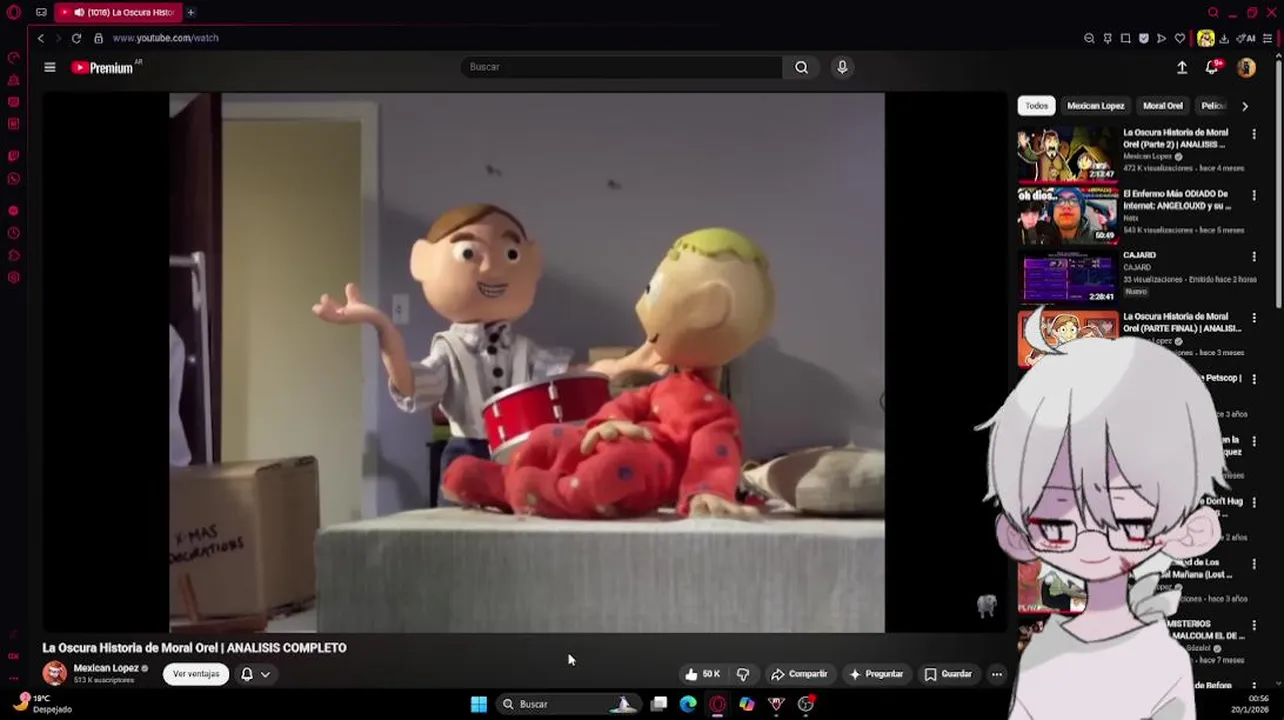
Task: Open Easy Setup sliders icon
Action: coord(1267,38)
